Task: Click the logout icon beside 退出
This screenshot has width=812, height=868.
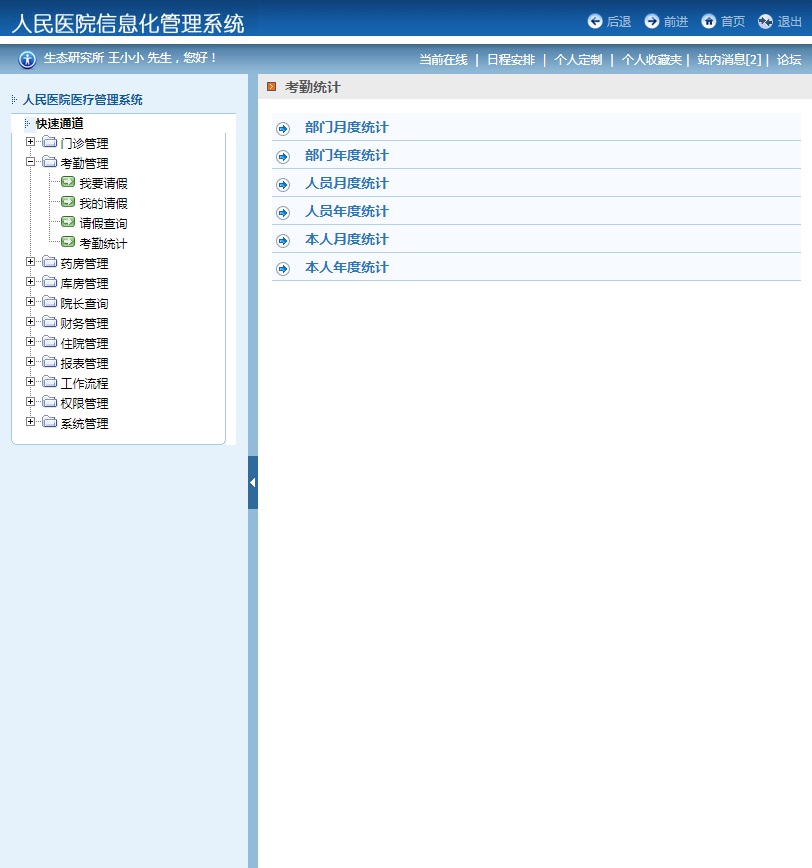Action: click(x=766, y=21)
